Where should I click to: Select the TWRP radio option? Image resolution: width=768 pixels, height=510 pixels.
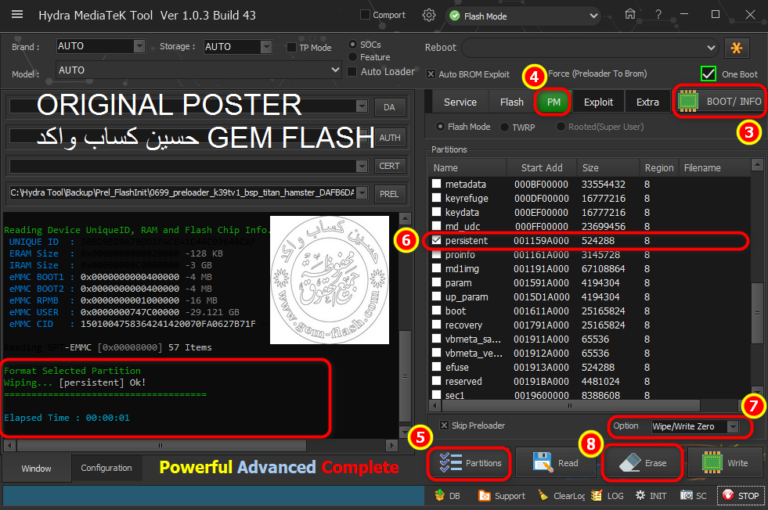505,127
